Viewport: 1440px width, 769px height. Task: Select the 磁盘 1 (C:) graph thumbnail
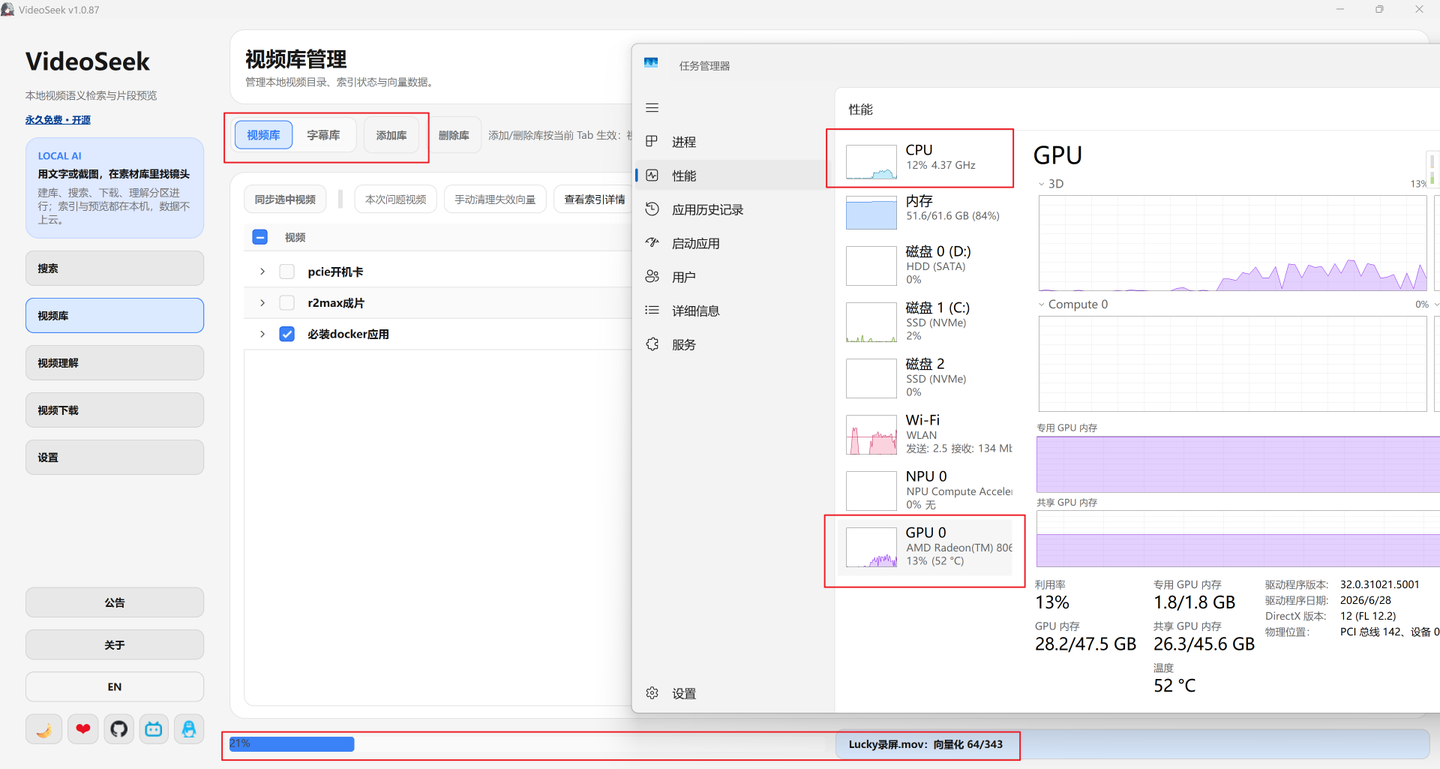tap(871, 323)
